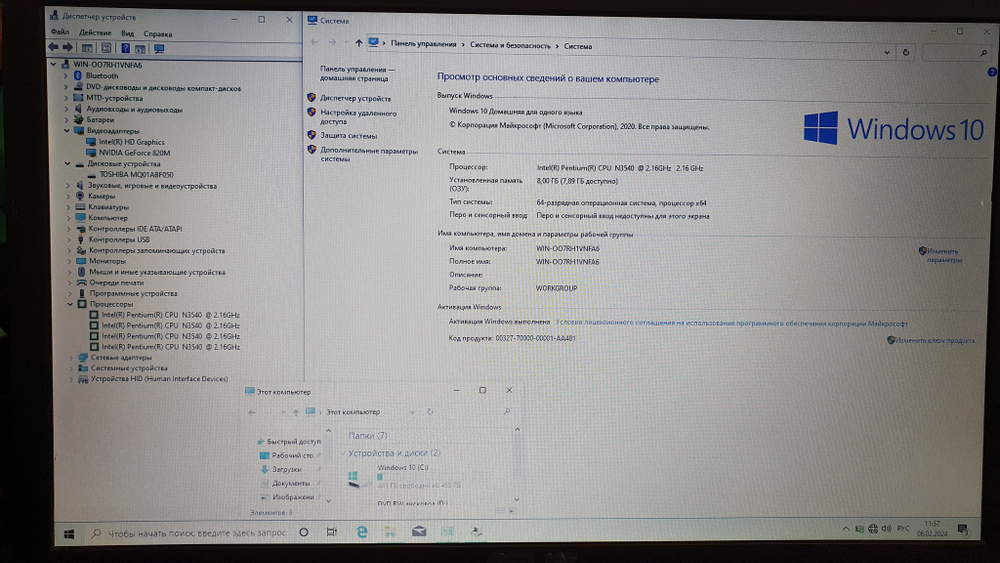Collapse the Процессоры category

tap(70, 304)
